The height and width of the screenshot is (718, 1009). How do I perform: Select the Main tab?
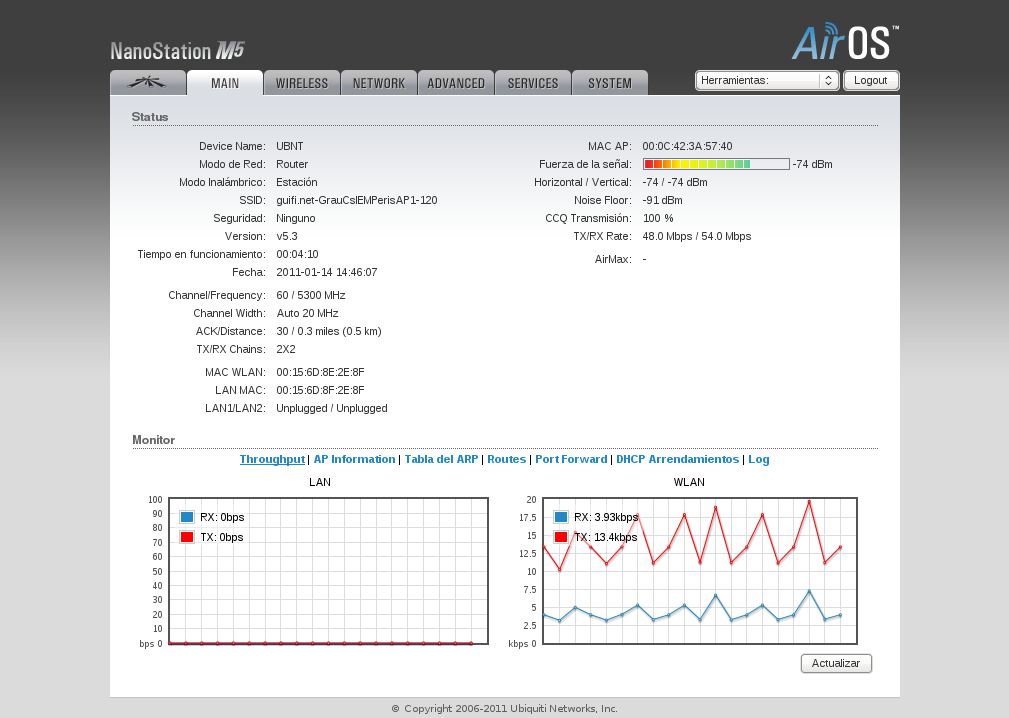pyautogui.click(x=225, y=83)
